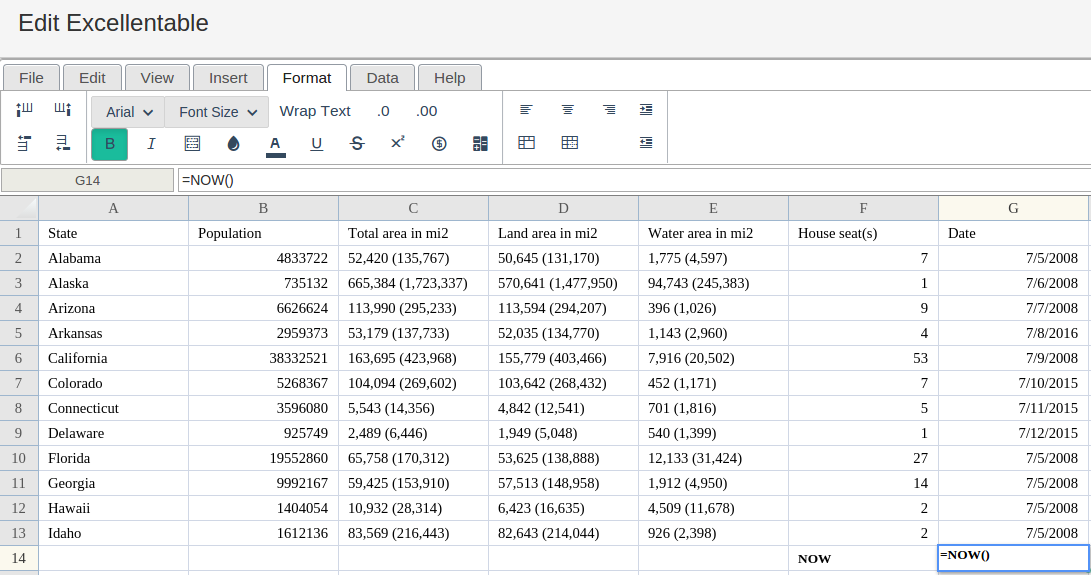Image resolution: width=1091 pixels, height=575 pixels.
Task: Open the Arial font dropdown
Action: click(129, 112)
